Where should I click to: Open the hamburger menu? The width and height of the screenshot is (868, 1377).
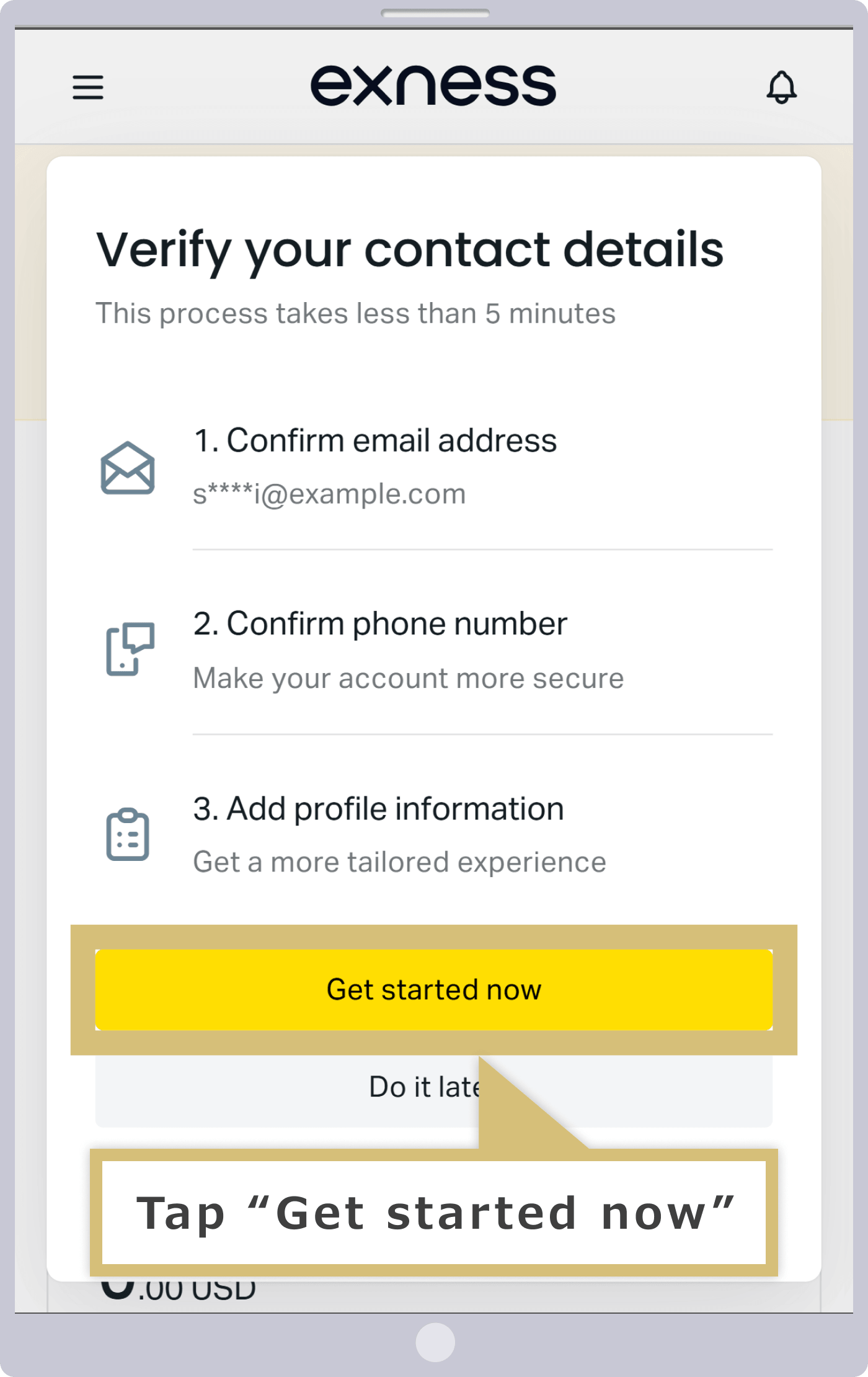[x=88, y=87]
